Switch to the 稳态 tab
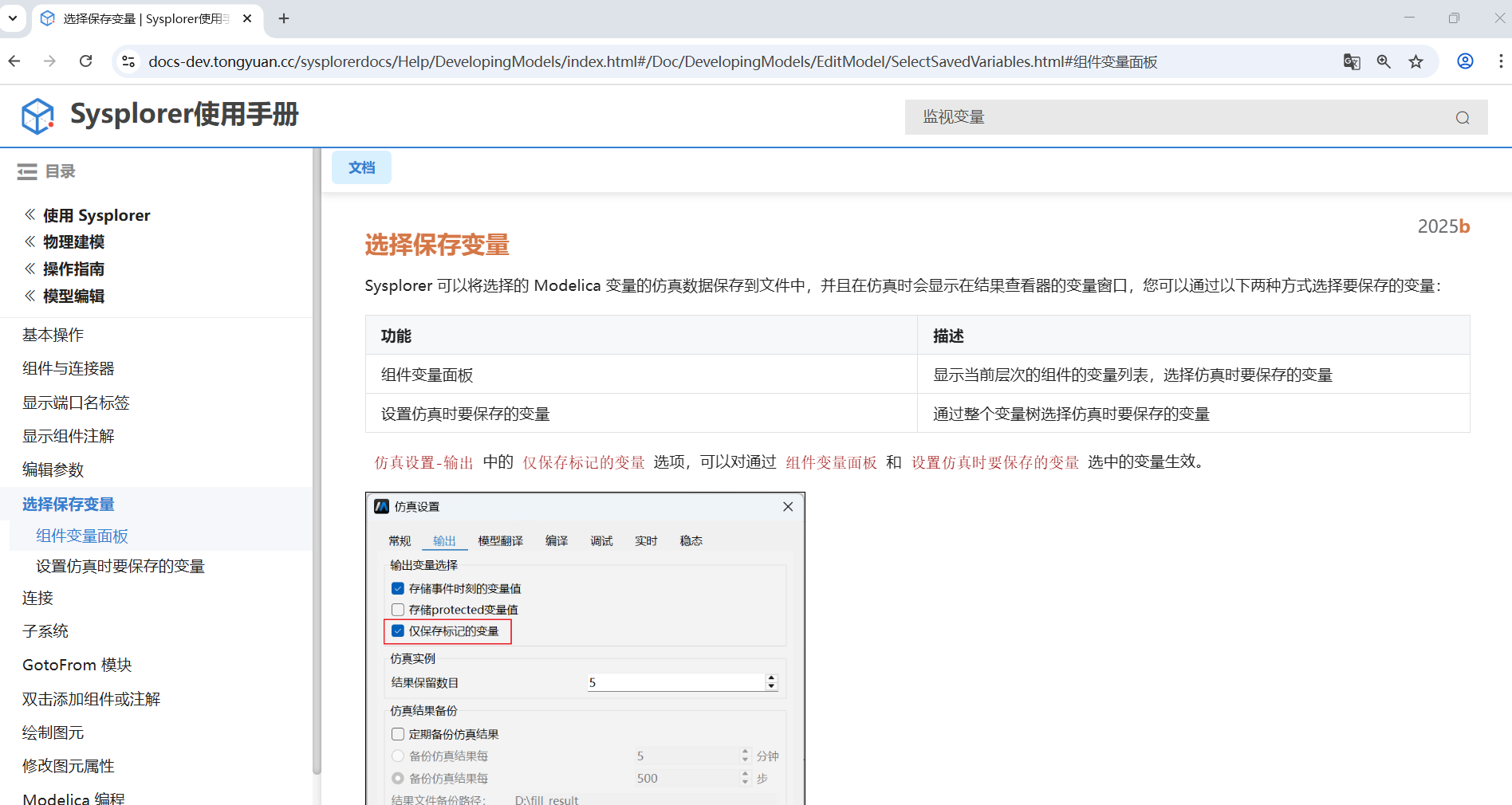 tap(691, 541)
